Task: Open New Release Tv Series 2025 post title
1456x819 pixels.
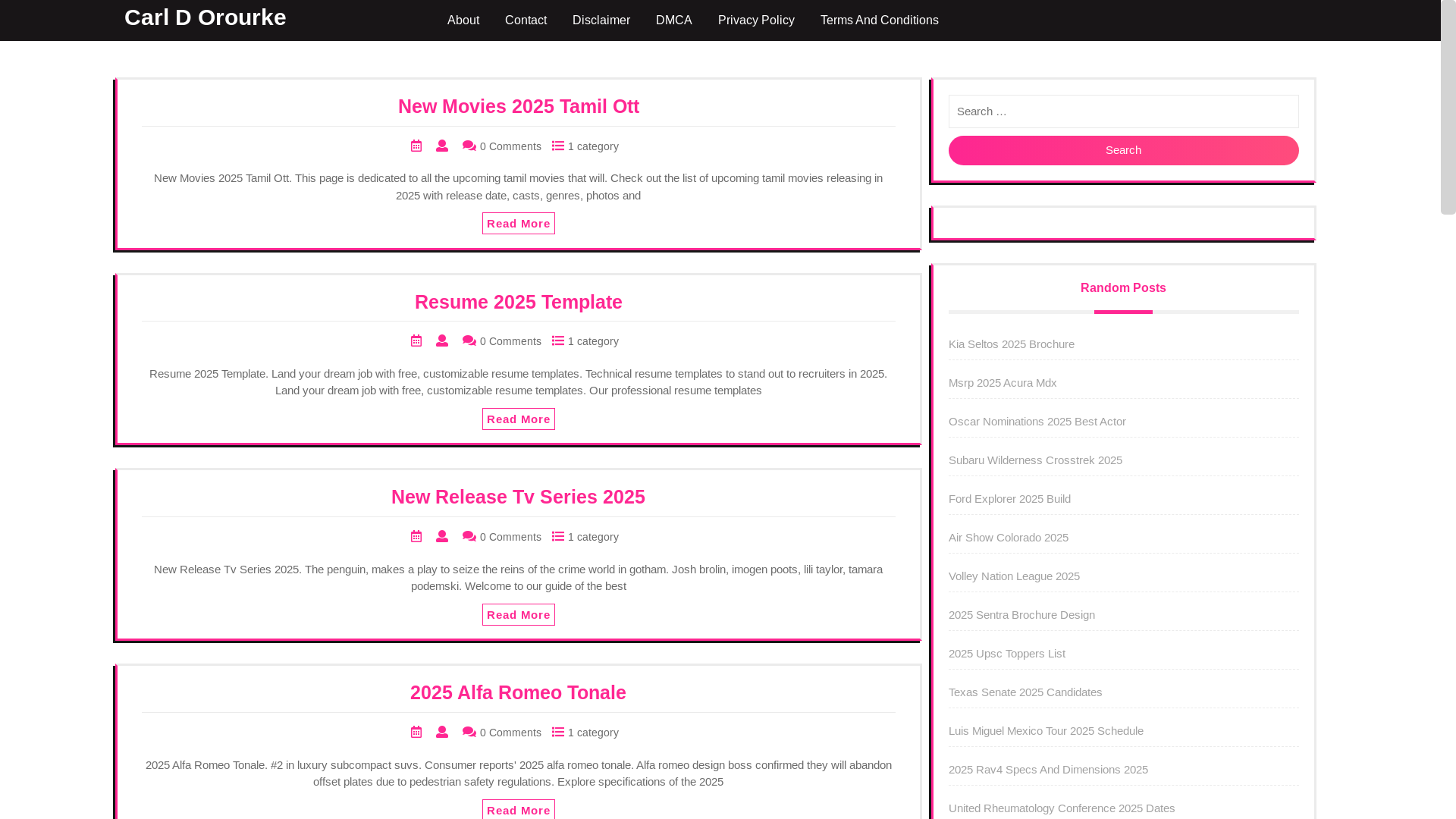Action: (x=519, y=497)
